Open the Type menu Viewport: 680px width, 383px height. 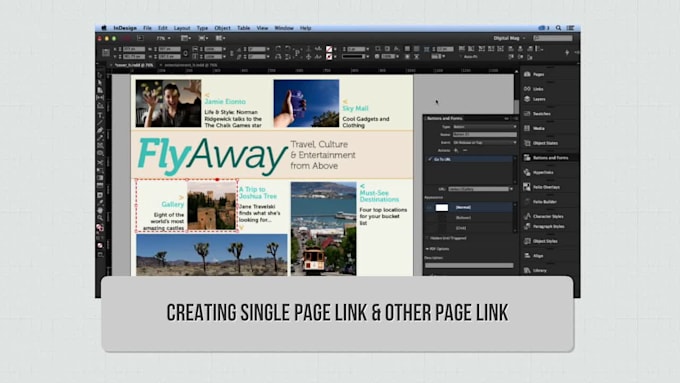[x=202, y=28]
